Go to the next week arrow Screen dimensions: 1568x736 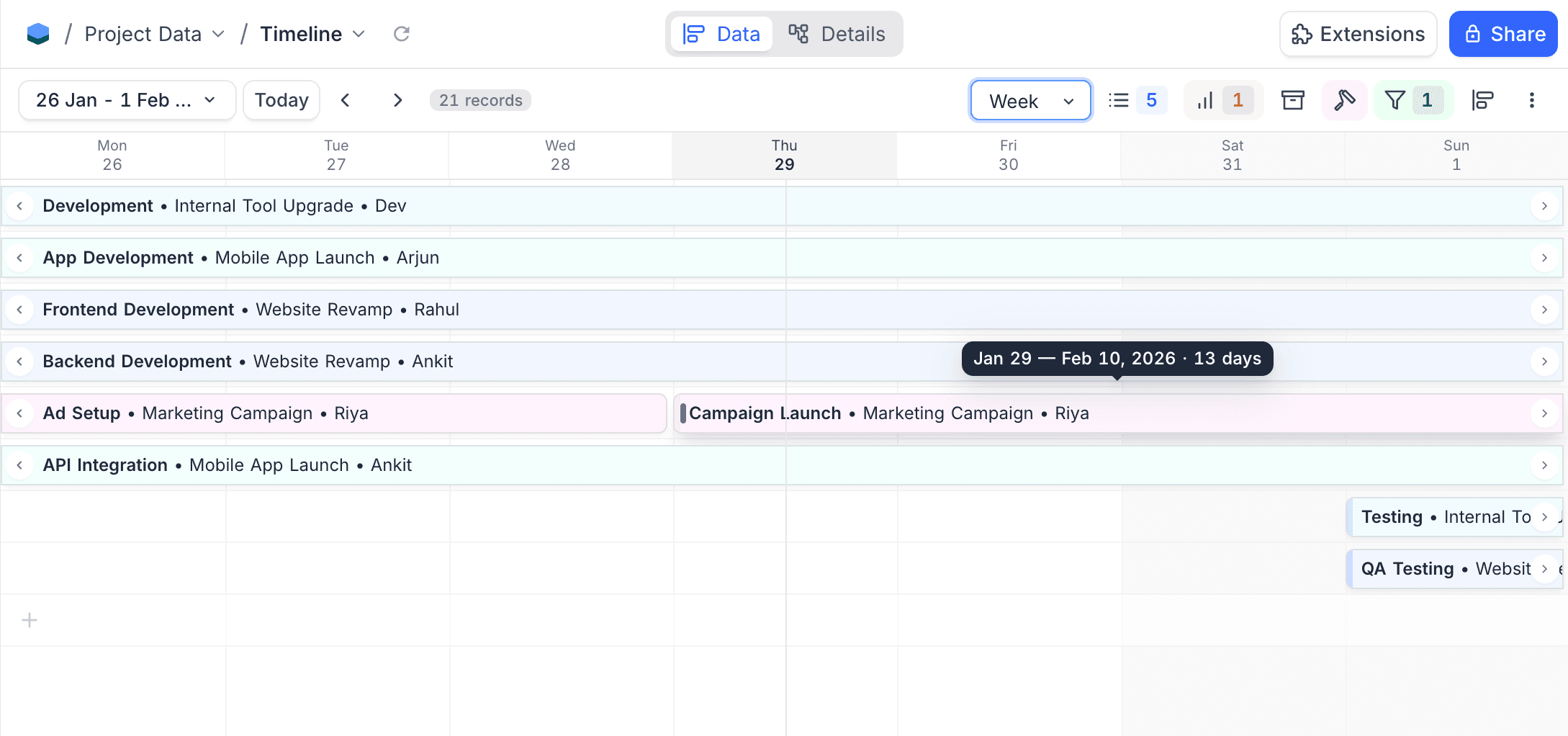(397, 100)
